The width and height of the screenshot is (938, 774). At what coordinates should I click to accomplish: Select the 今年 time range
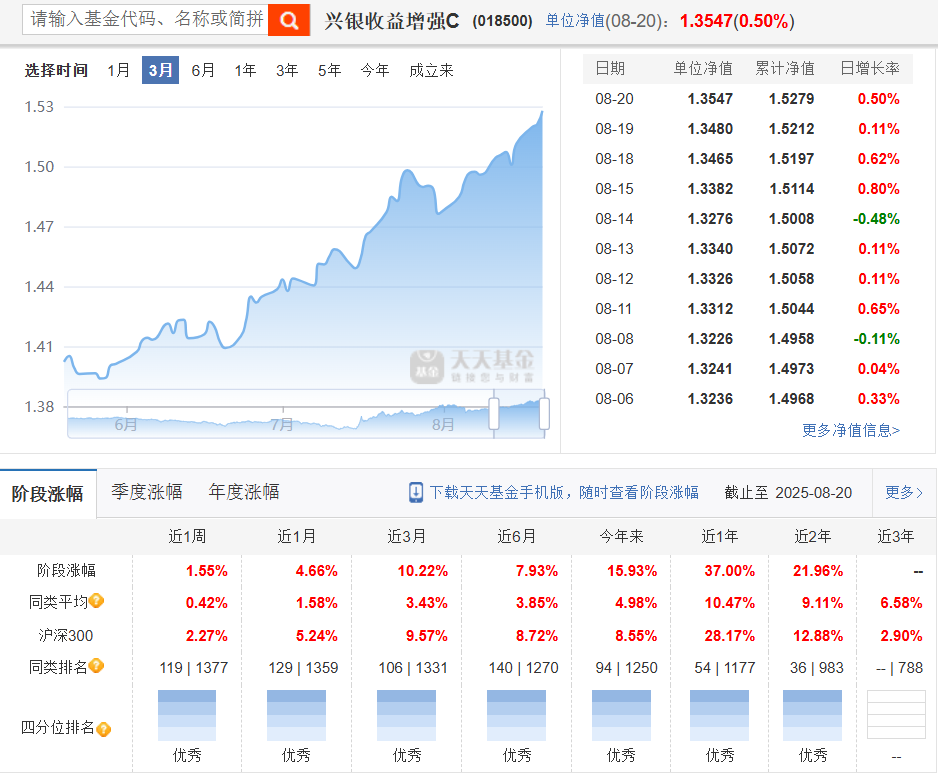[x=375, y=71]
